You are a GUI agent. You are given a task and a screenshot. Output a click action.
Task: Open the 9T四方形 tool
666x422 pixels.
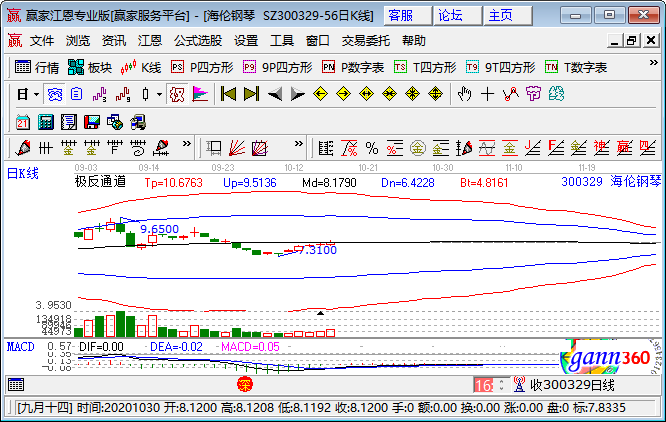point(500,67)
